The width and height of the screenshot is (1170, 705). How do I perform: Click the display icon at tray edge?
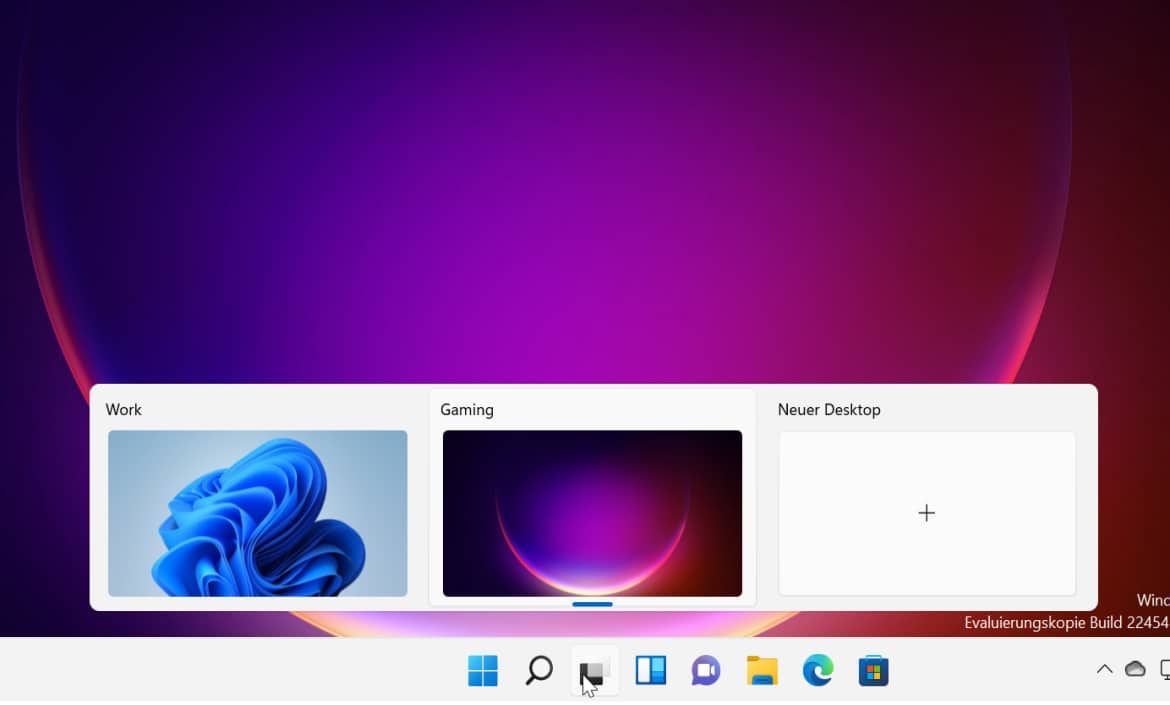[x=1164, y=669]
